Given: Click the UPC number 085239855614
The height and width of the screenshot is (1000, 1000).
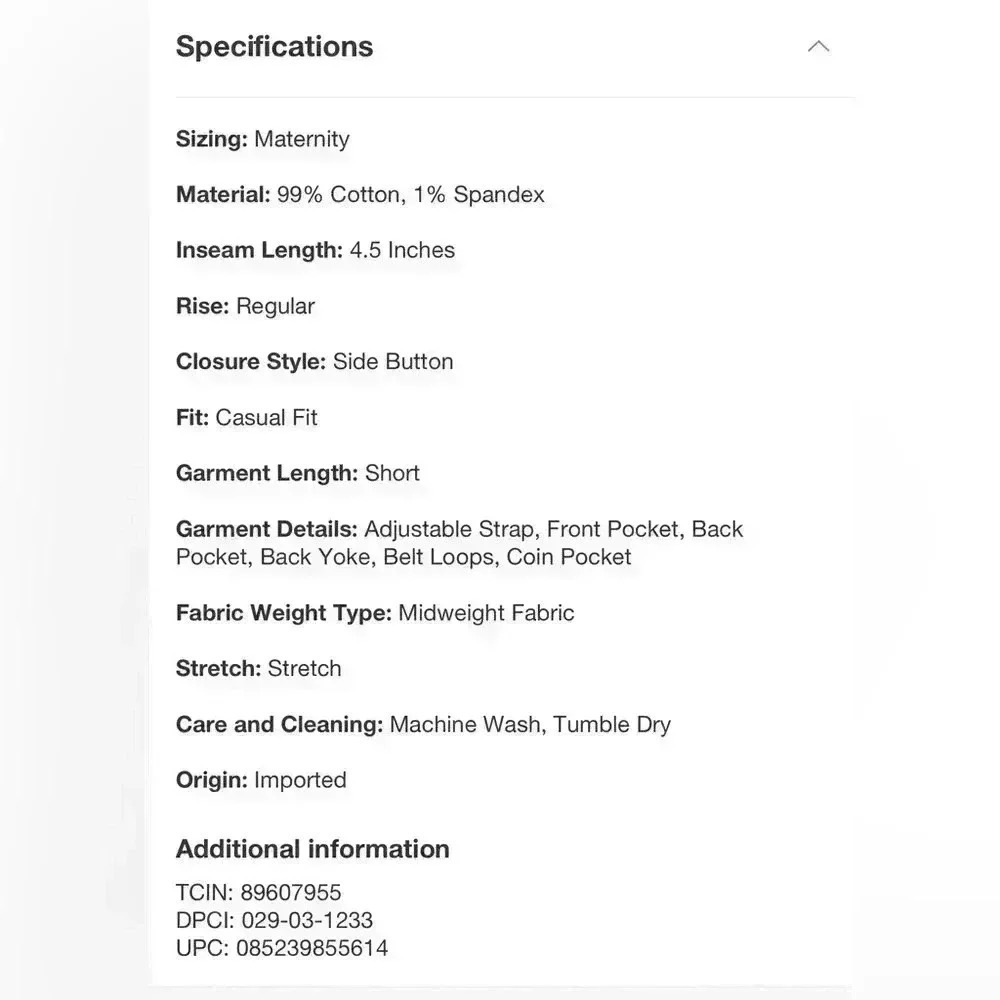Looking at the screenshot, I should click(312, 948).
